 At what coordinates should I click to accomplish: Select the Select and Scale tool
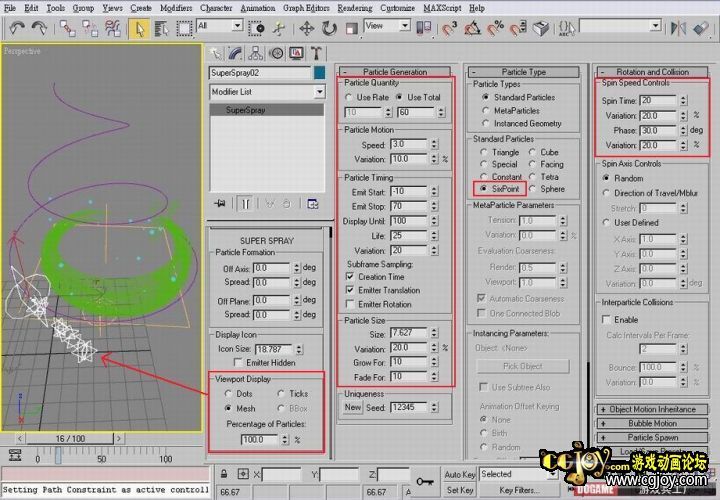tap(351, 28)
